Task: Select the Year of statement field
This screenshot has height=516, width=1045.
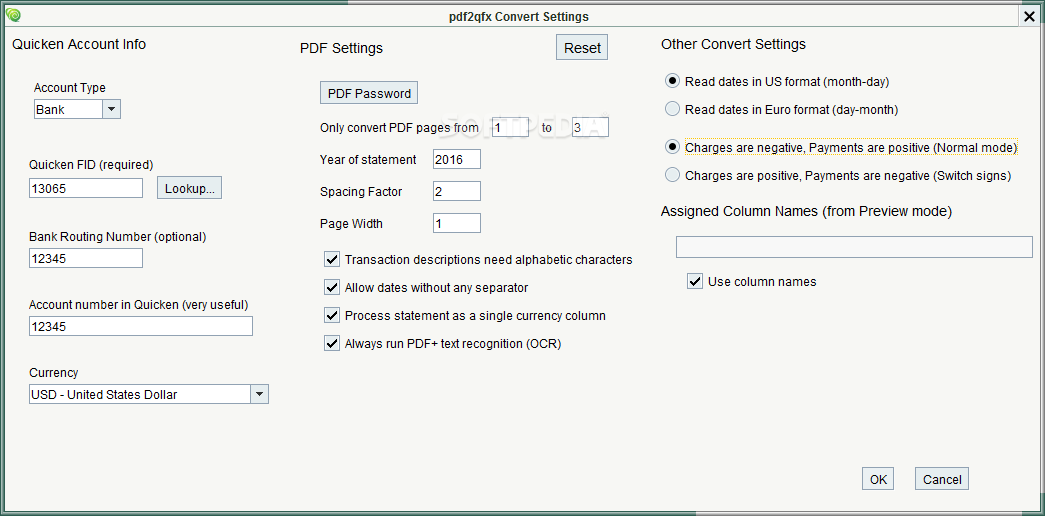Action: tap(457, 159)
